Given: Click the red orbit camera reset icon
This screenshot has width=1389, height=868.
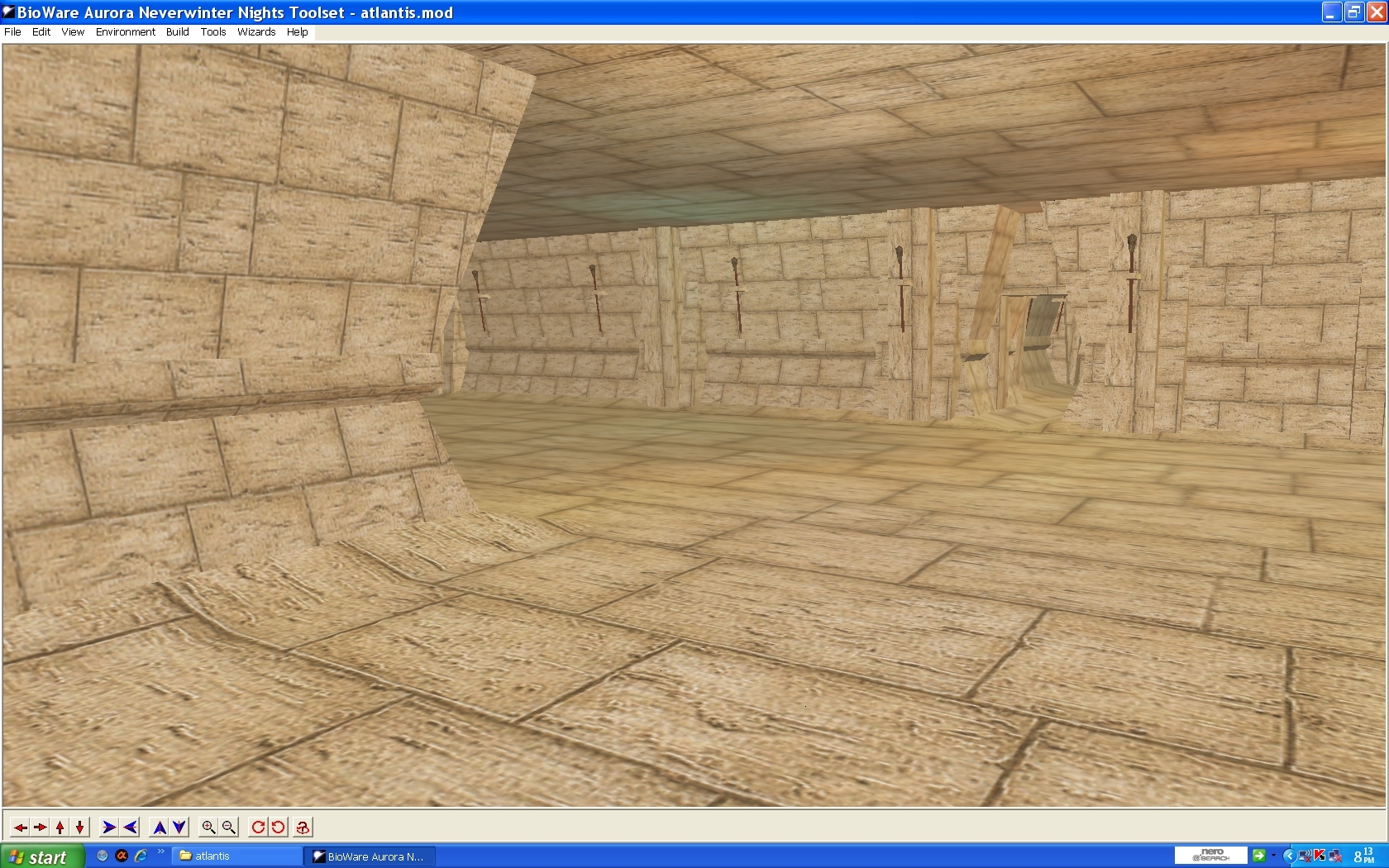Looking at the screenshot, I should coord(303,827).
